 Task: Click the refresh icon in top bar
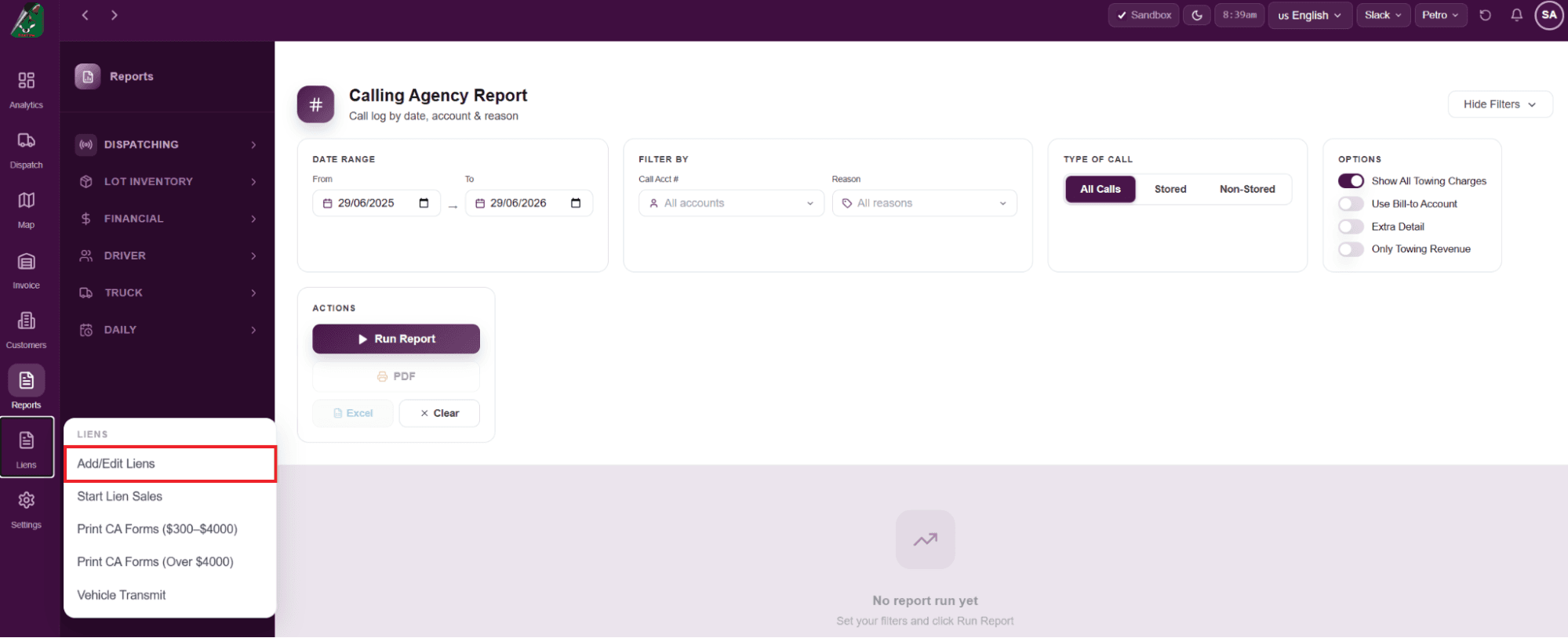tap(1485, 15)
